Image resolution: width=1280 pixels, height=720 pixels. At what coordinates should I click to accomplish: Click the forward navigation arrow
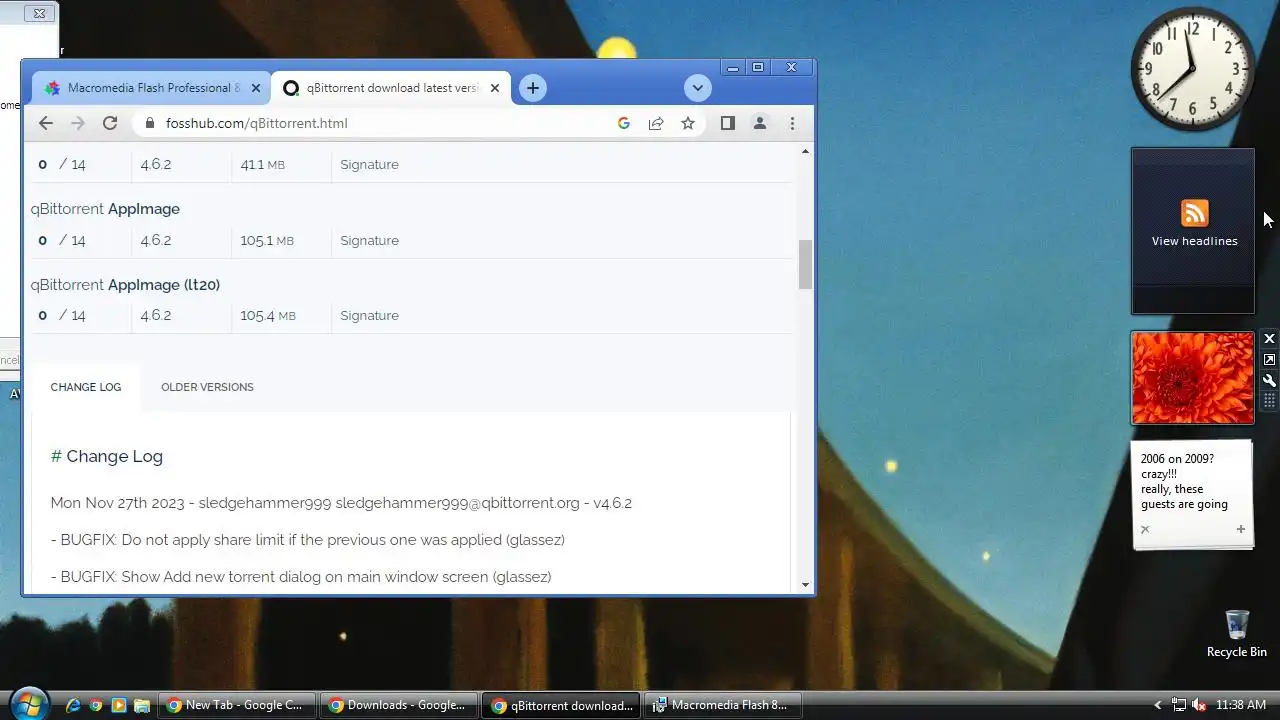[78, 123]
